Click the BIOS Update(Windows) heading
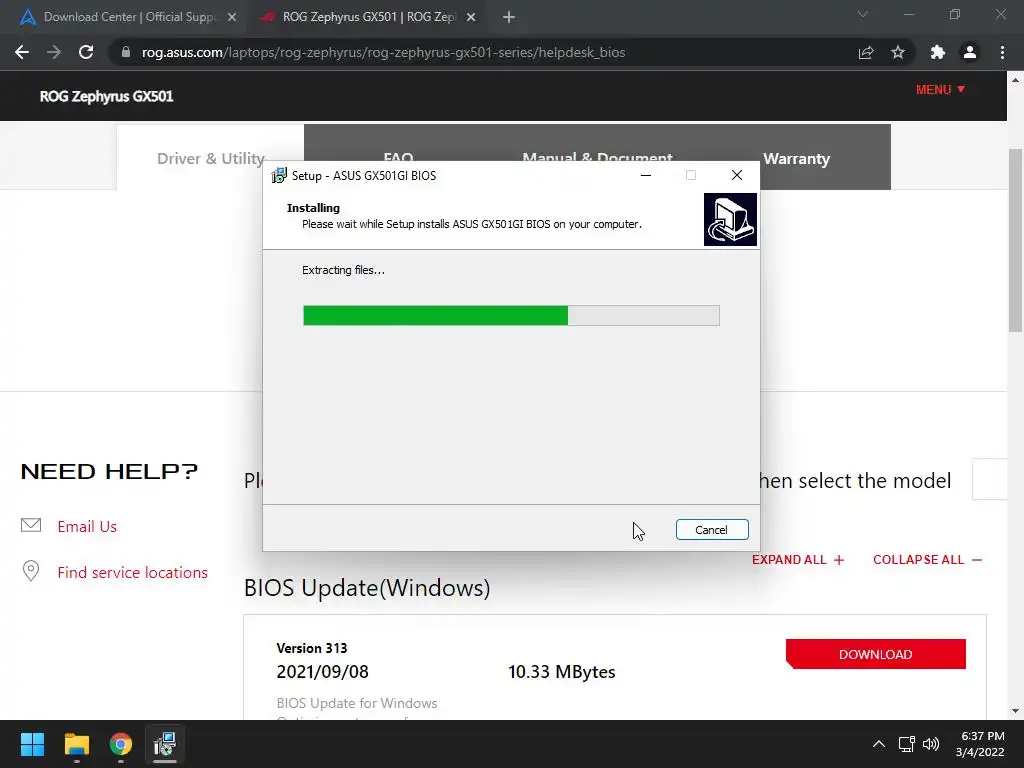This screenshot has width=1024, height=768. [x=367, y=588]
